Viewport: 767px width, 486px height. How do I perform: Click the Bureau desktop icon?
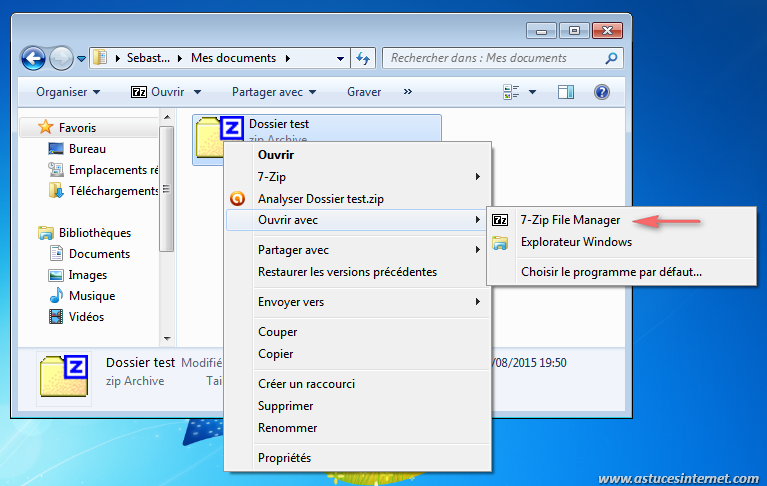[56, 149]
